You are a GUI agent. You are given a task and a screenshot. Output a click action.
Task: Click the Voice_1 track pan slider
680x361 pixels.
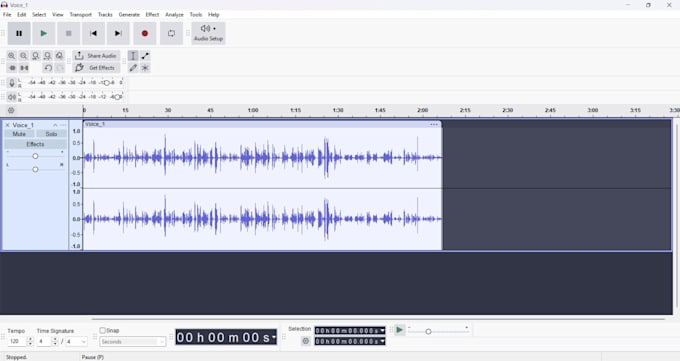36,169
